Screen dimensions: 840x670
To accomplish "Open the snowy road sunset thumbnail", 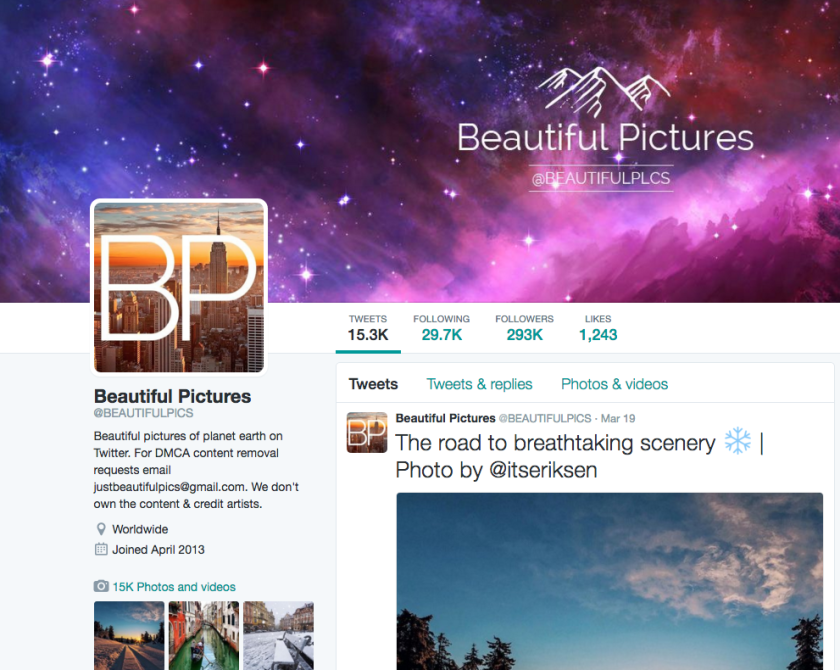I will pyautogui.click(x=129, y=635).
